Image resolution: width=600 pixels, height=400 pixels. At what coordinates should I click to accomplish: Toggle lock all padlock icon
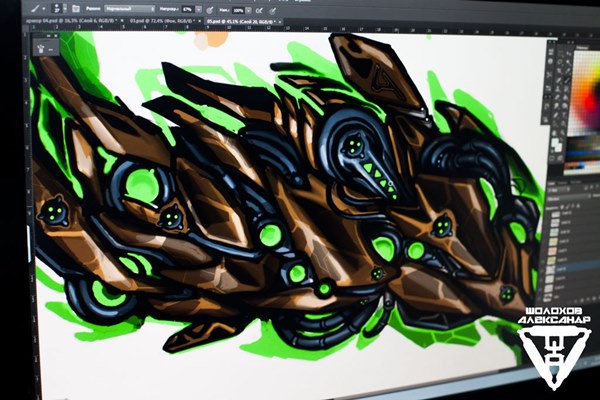point(578,206)
